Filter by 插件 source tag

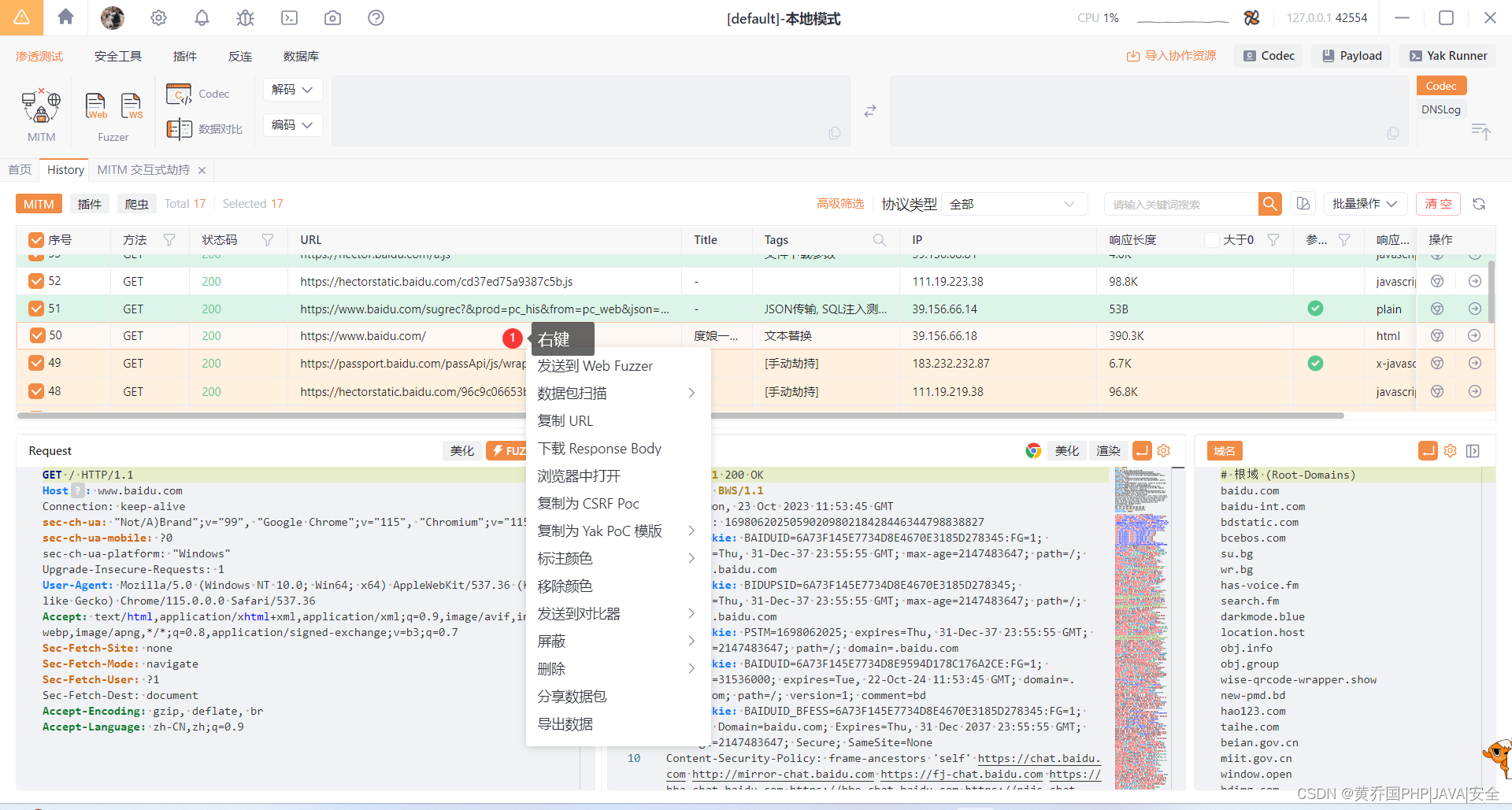(90, 204)
